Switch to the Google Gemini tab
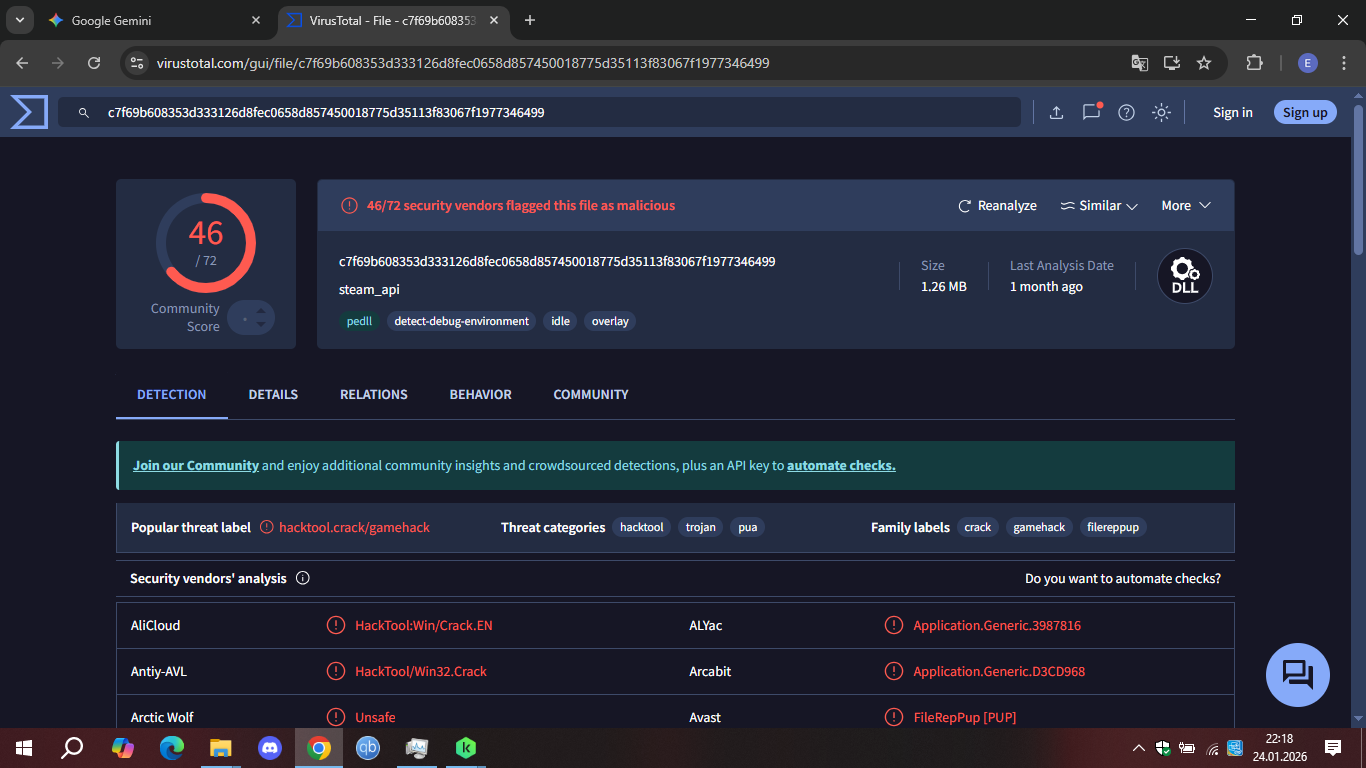This screenshot has height=768, width=1366. [157, 20]
